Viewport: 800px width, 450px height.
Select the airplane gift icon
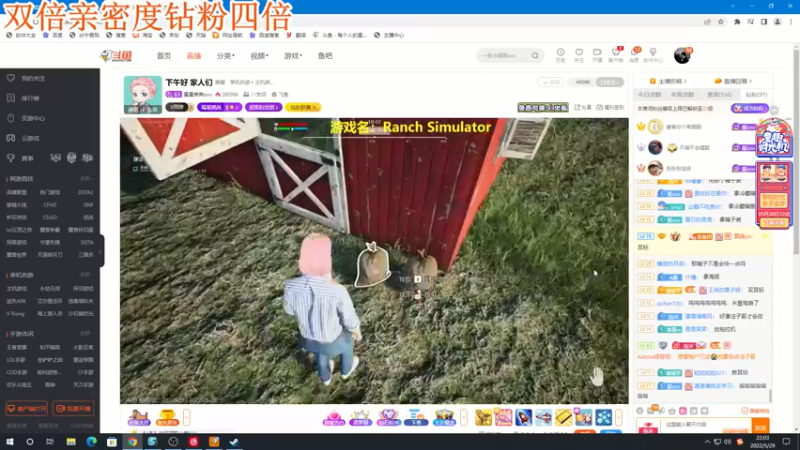click(543, 417)
